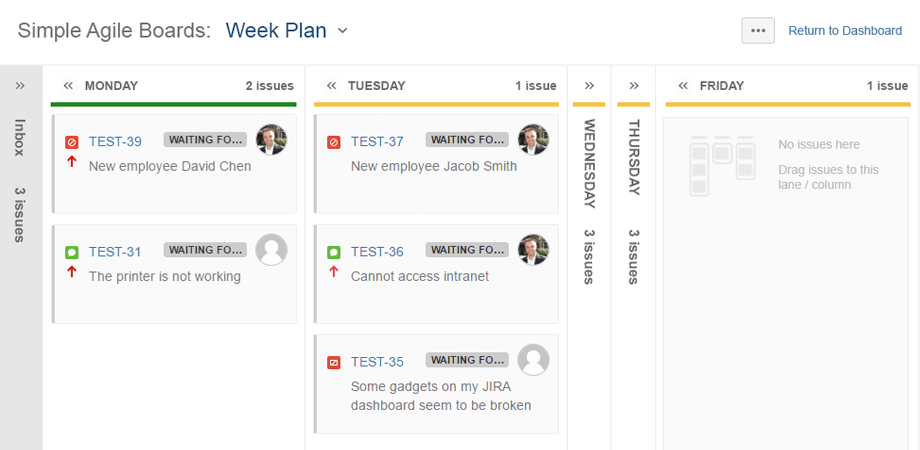This screenshot has width=920, height=450.
Task: Click the priority arrow on the printer issue
Action: [x=72, y=272]
